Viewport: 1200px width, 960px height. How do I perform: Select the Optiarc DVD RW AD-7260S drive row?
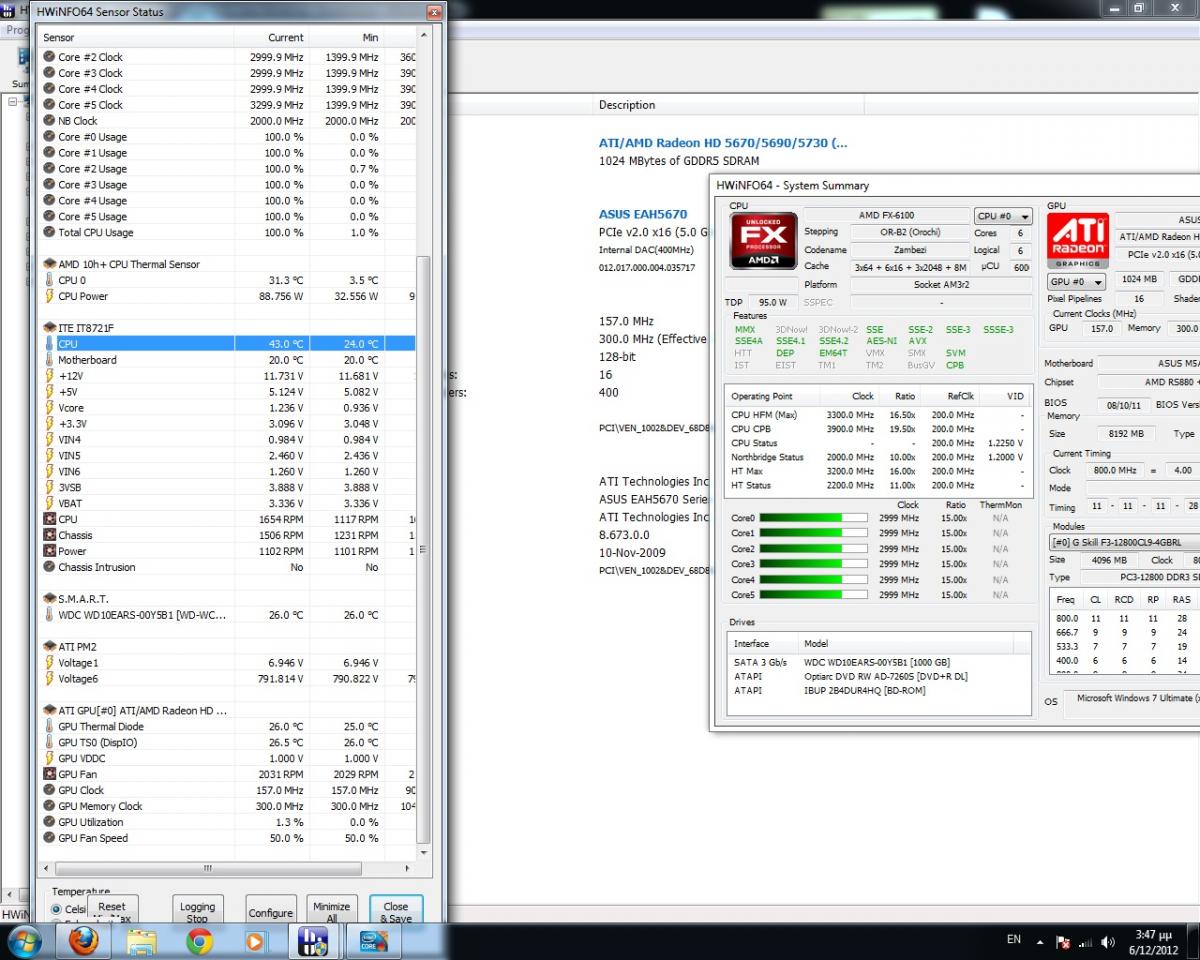tap(877, 676)
